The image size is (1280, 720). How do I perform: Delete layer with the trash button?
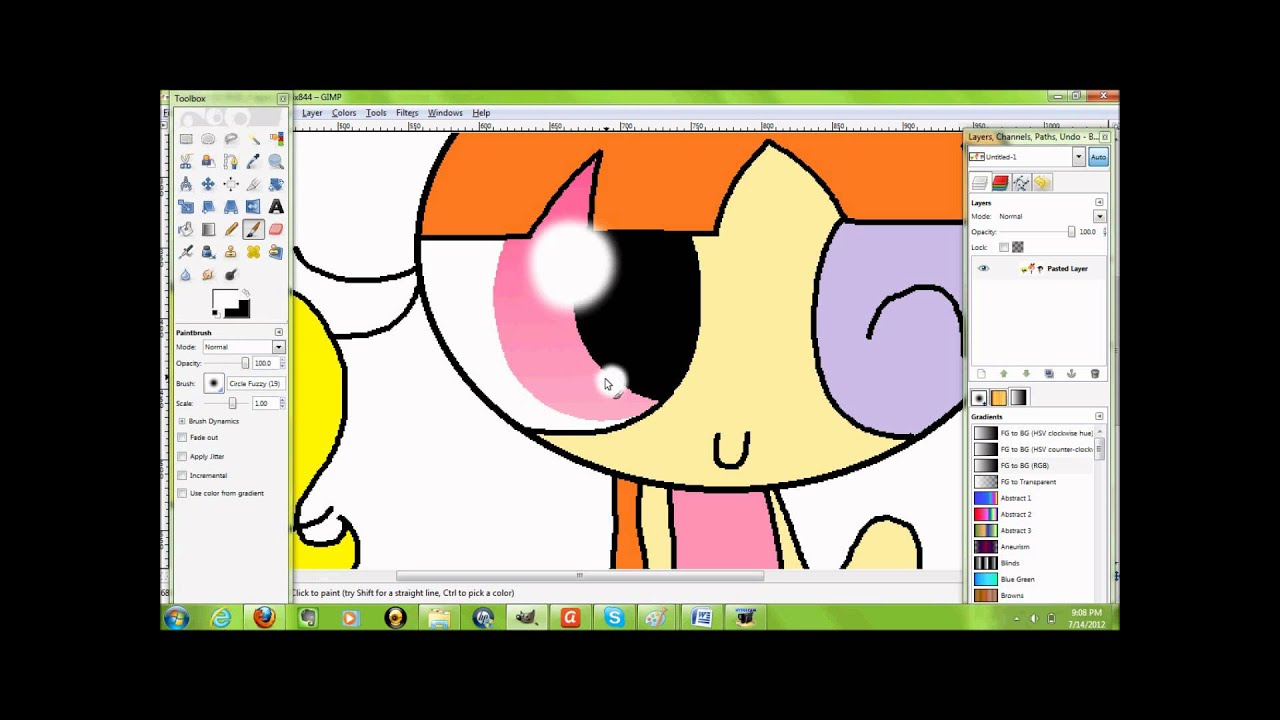tap(1095, 374)
